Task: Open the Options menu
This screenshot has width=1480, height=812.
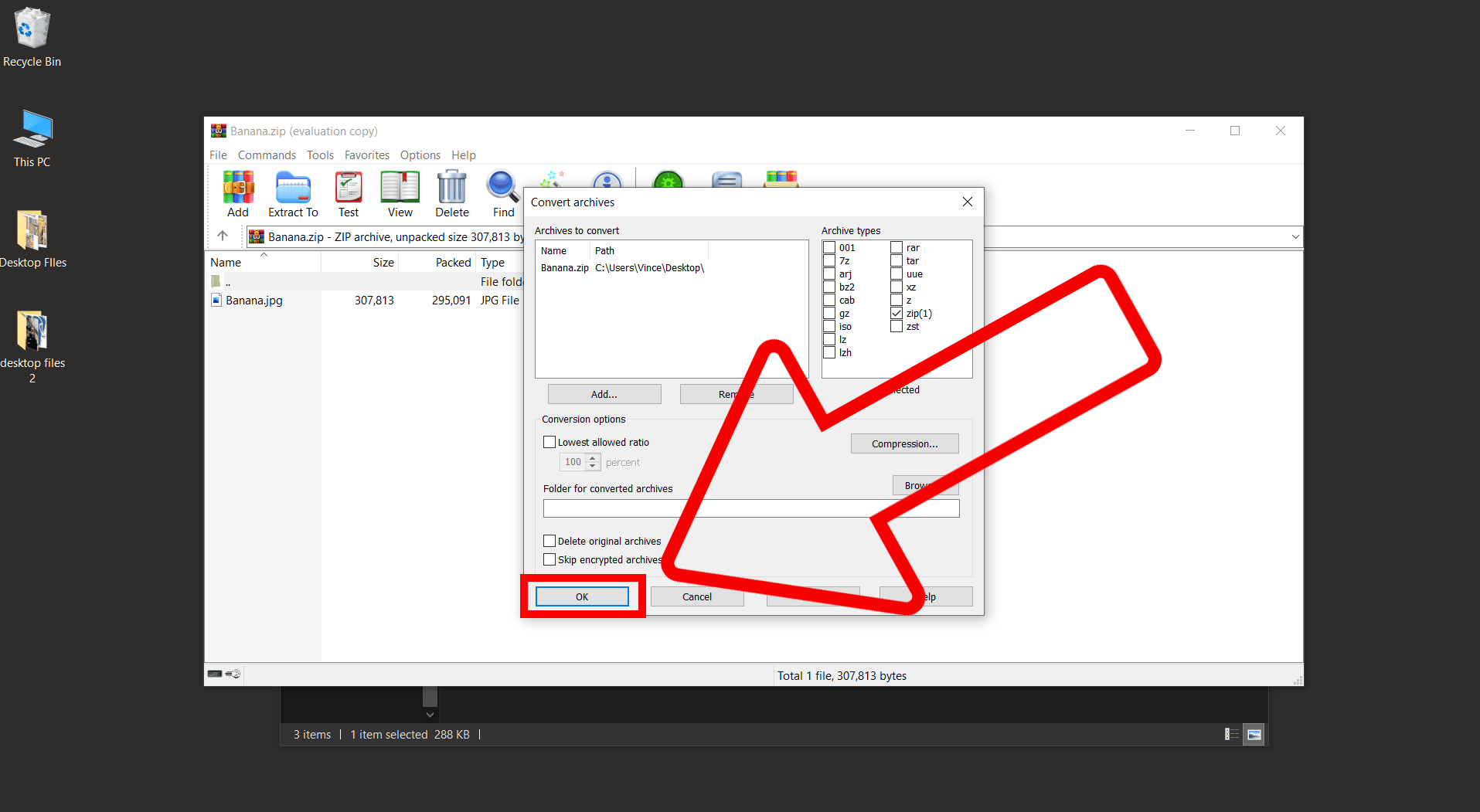Action: 420,155
